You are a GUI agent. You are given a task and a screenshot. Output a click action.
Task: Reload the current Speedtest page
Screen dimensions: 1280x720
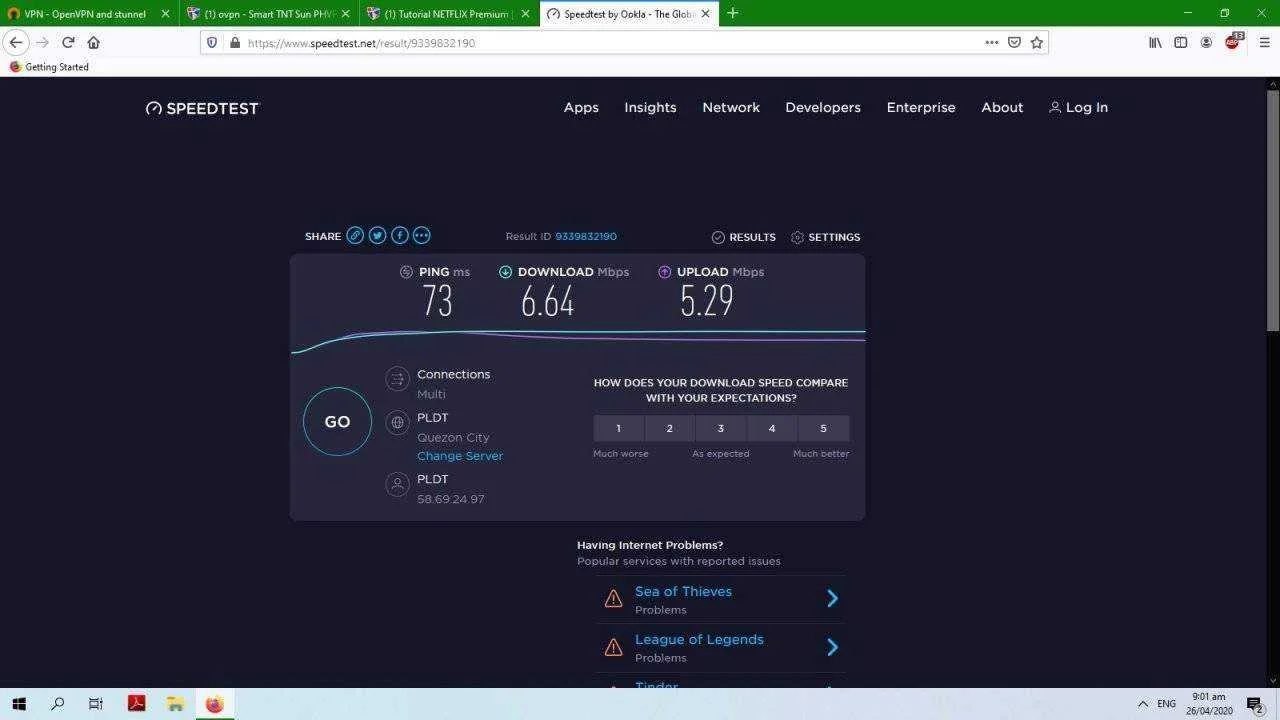[68, 43]
